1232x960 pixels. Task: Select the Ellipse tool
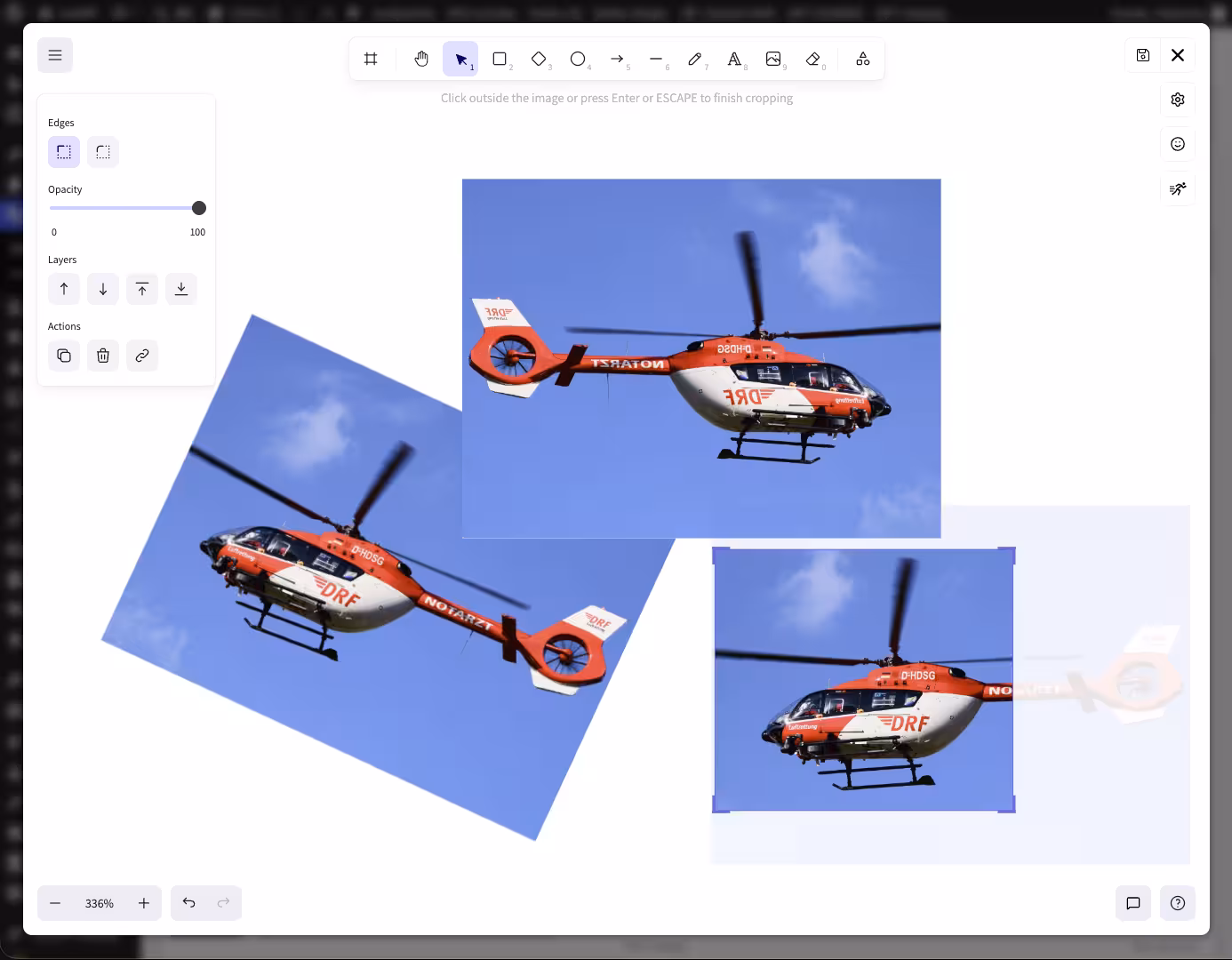coord(578,59)
